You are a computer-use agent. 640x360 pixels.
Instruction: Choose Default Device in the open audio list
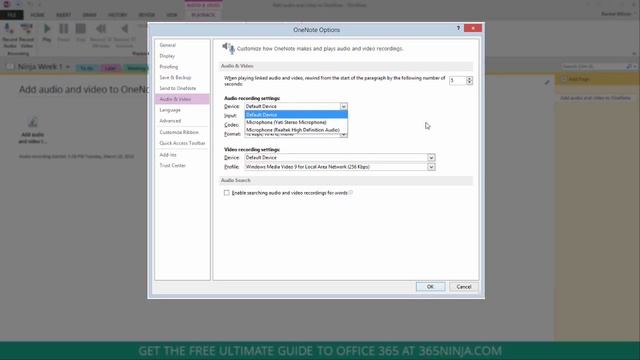296,115
